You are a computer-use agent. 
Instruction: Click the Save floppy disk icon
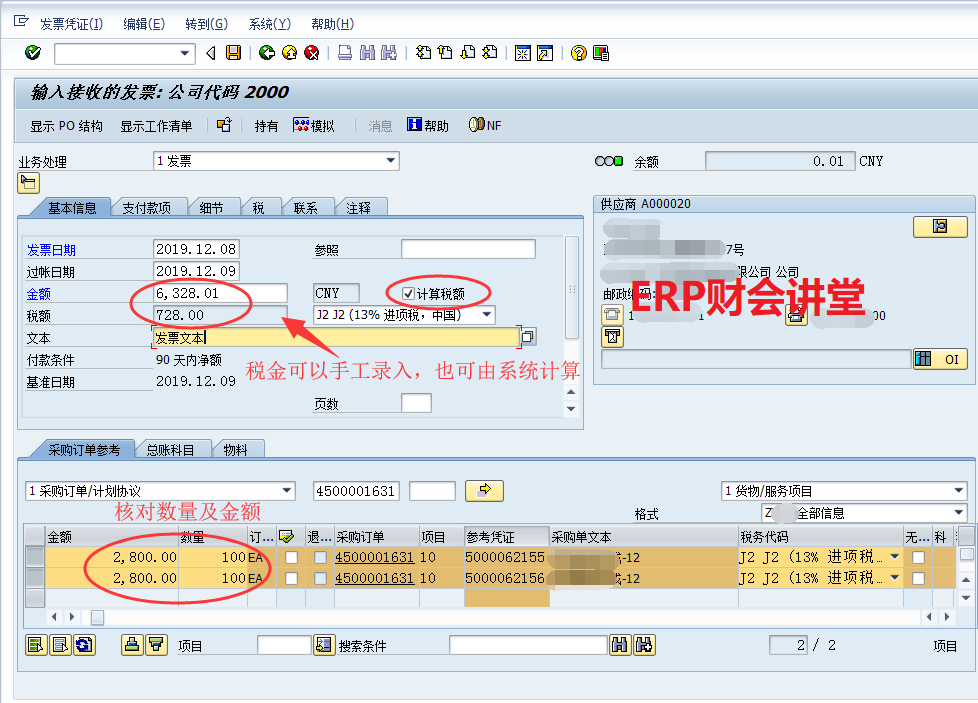pos(233,53)
